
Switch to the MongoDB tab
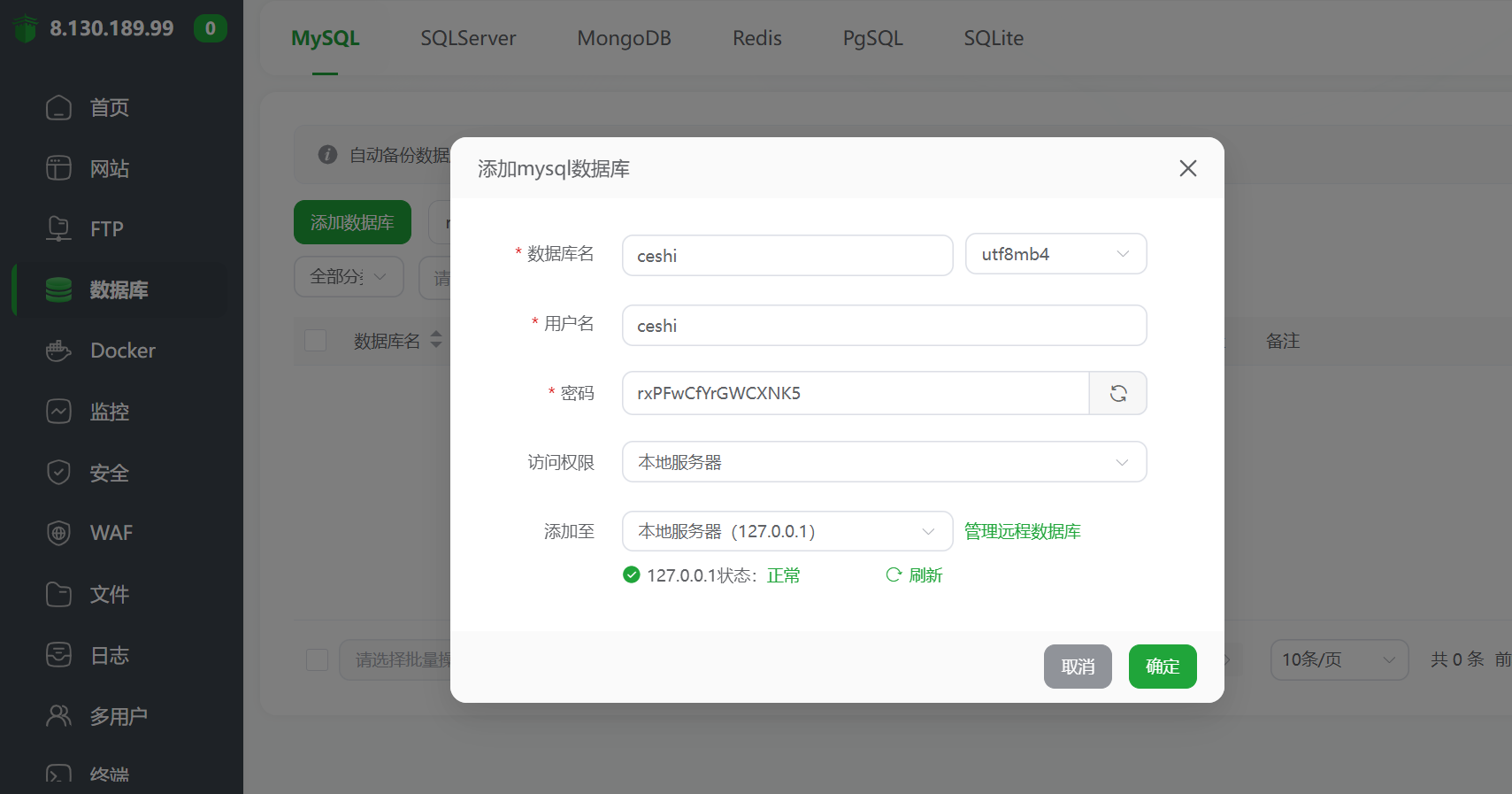624,38
